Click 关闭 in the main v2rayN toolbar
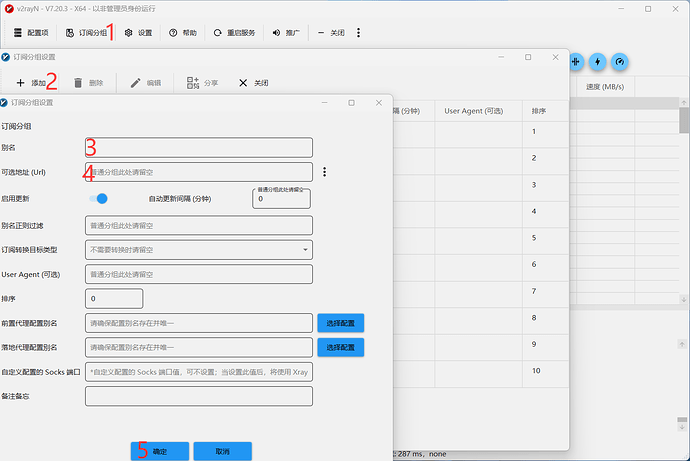The width and height of the screenshot is (690, 461). click(x=331, y=33)
